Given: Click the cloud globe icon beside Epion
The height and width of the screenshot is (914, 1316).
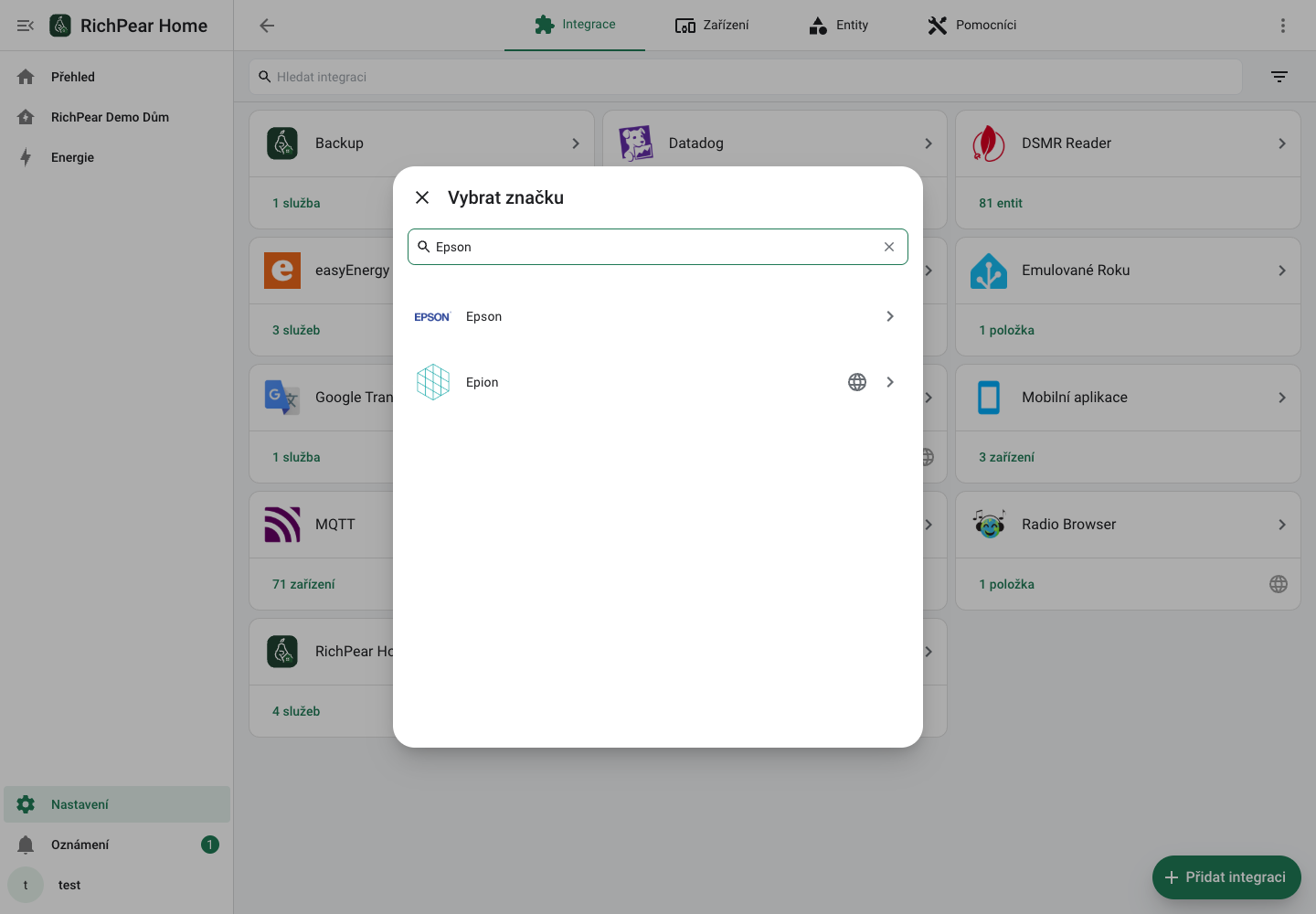Looking at the screenshot, I should tap(857, 382).
